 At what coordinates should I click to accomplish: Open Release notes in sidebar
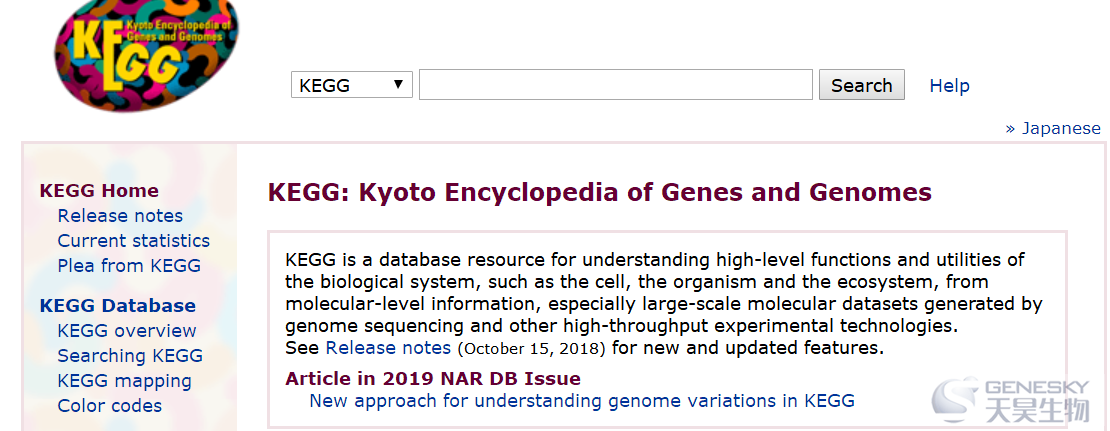pyautogui.click(x=120, y=216)
